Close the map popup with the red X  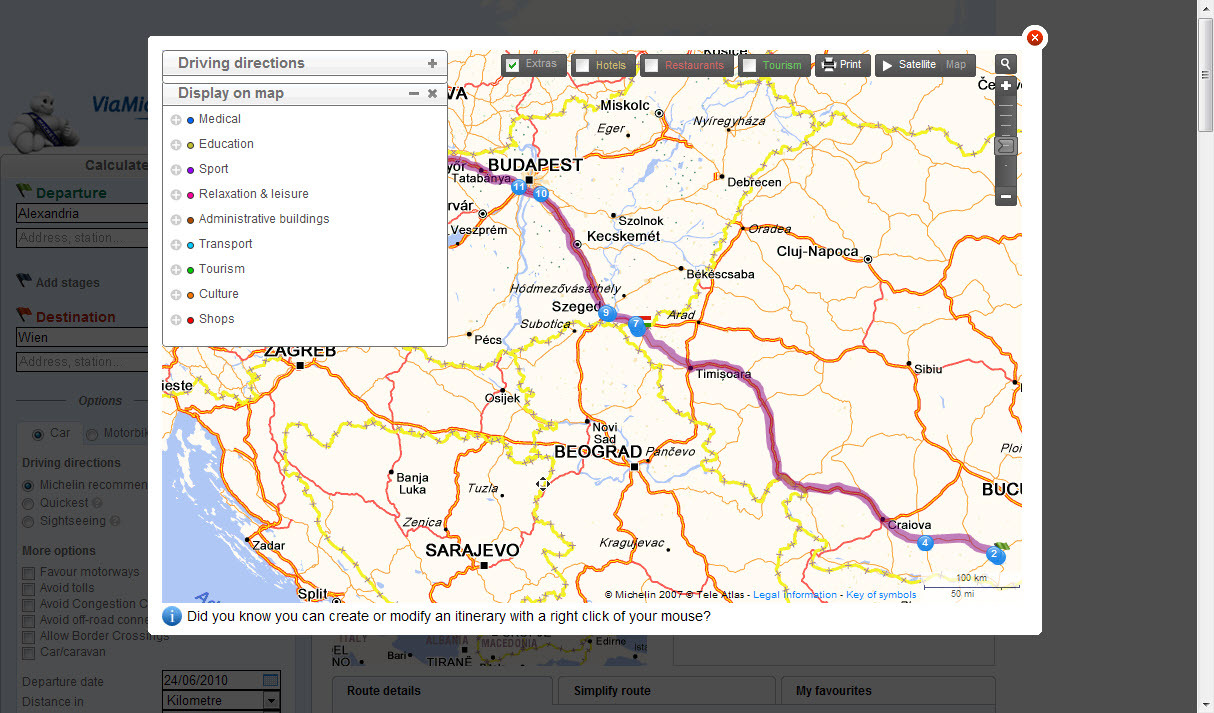[x=1035, y=38]
